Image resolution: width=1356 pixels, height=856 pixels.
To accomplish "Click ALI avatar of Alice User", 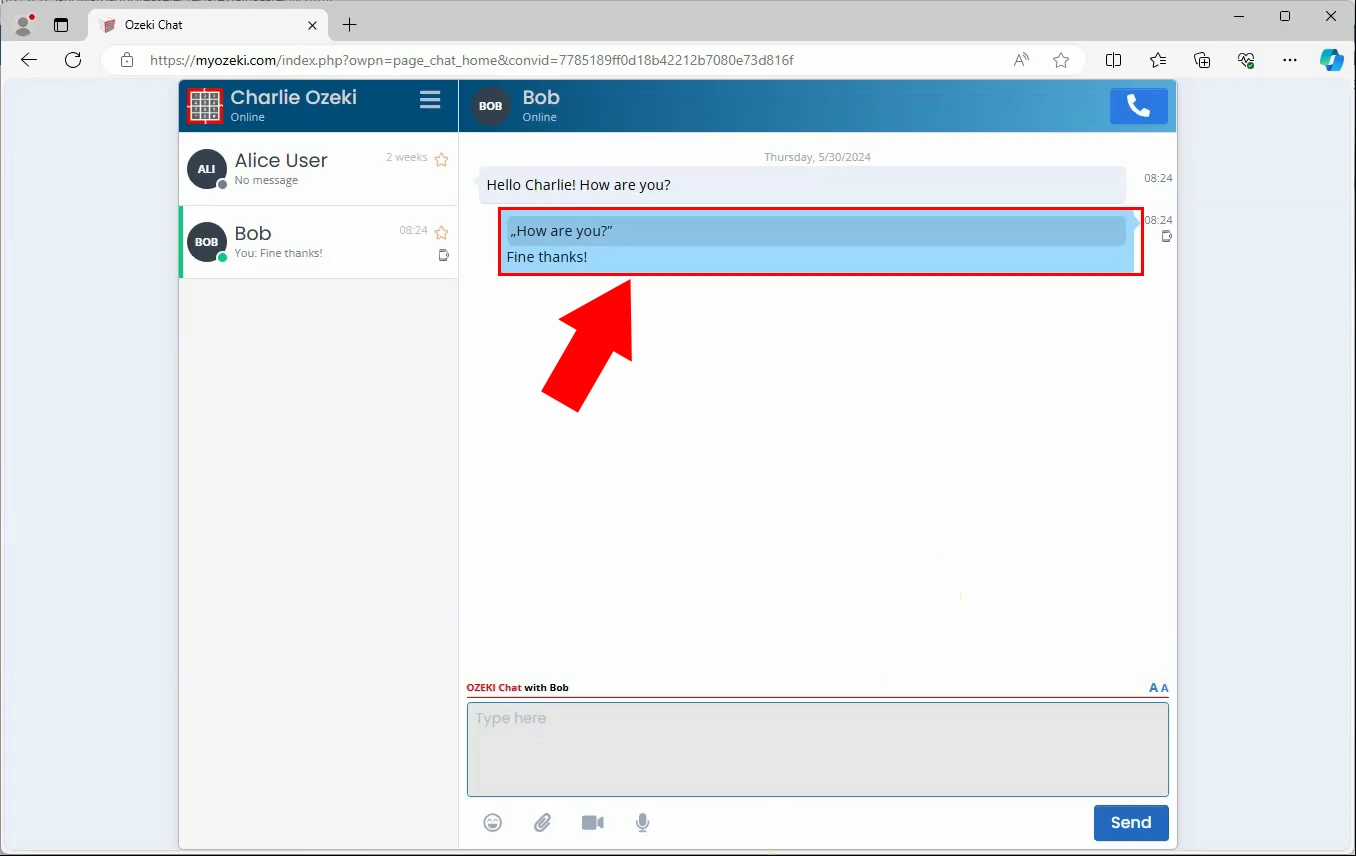I will [206, 169].
